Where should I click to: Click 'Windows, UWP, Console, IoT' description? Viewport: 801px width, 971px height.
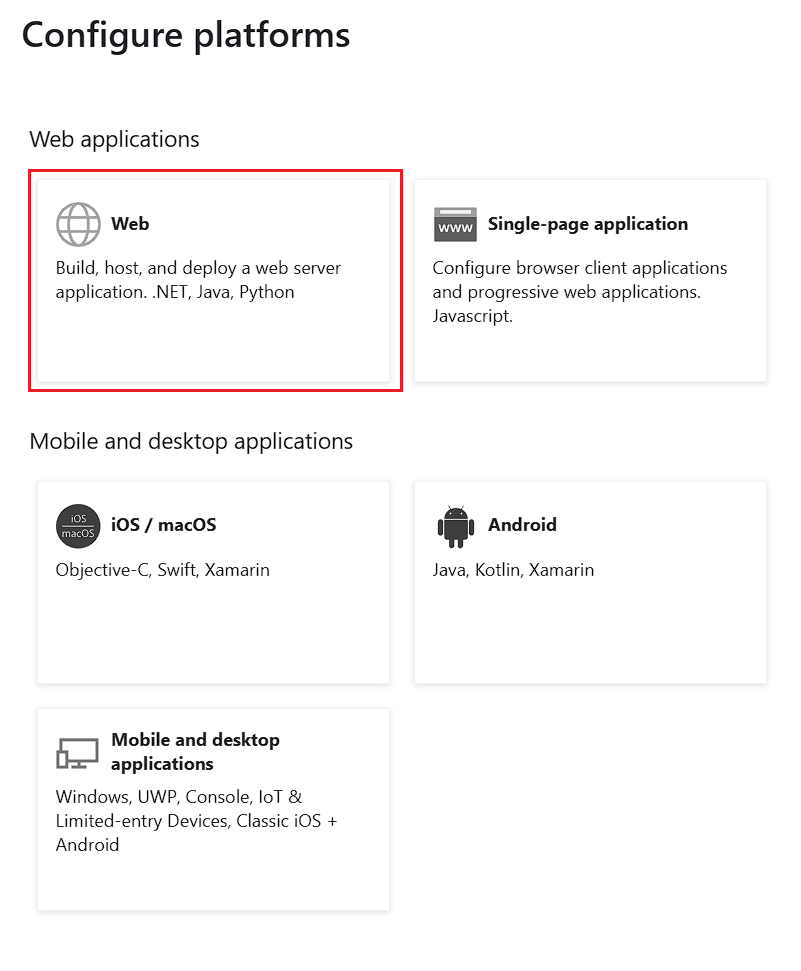(196, 821)
